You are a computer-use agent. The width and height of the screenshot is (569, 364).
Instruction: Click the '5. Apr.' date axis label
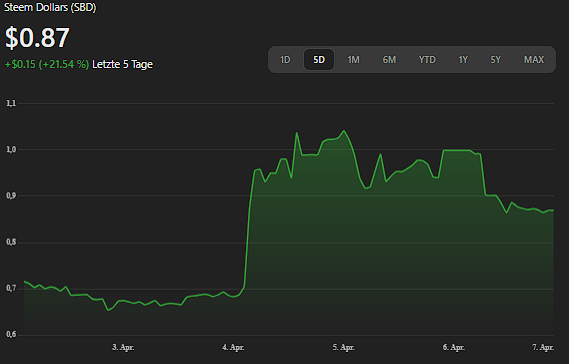click(344, 347)
